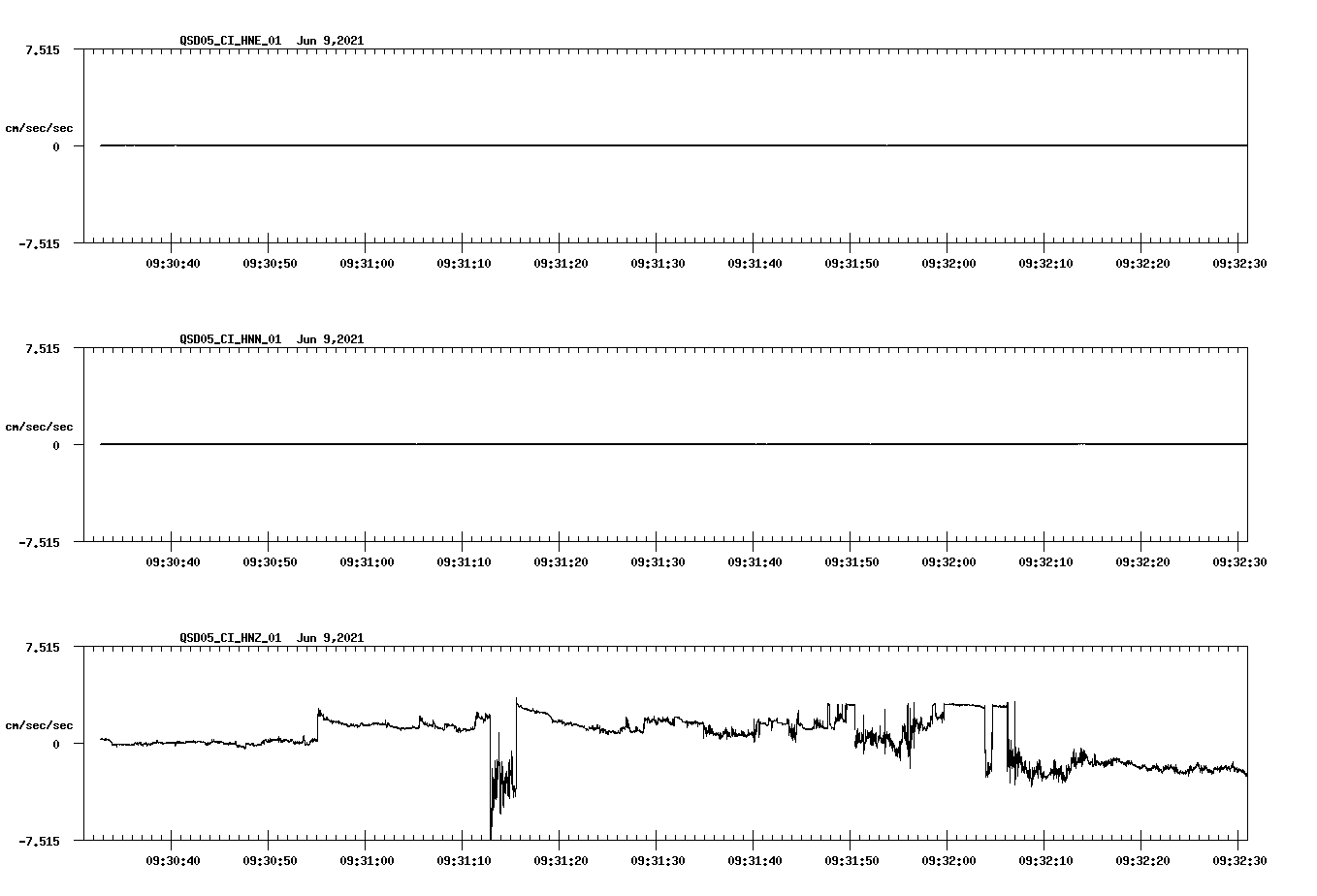Select the 09:31:30 tick label under HNN plot
This screenshot has height=896, width=1317.
[658, 561]
